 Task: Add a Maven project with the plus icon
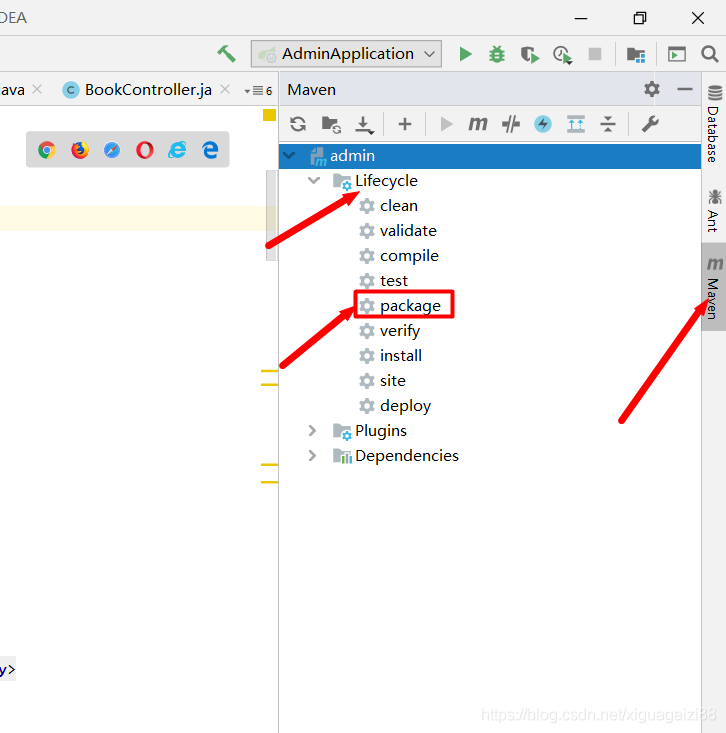pyautogui.click(x=405, y=124)
